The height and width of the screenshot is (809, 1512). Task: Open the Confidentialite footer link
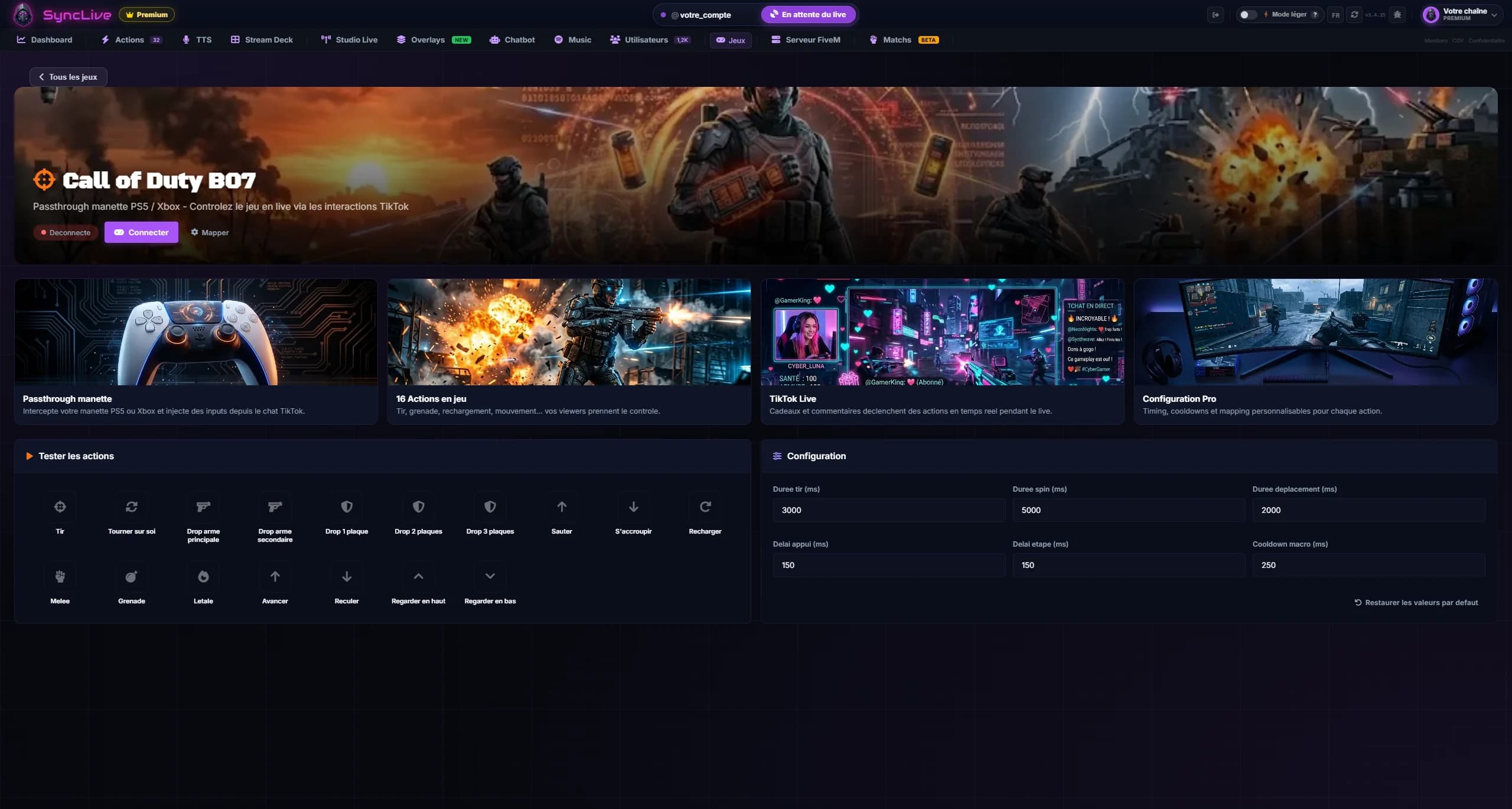pyautogui.click(x=1487, y=41)
